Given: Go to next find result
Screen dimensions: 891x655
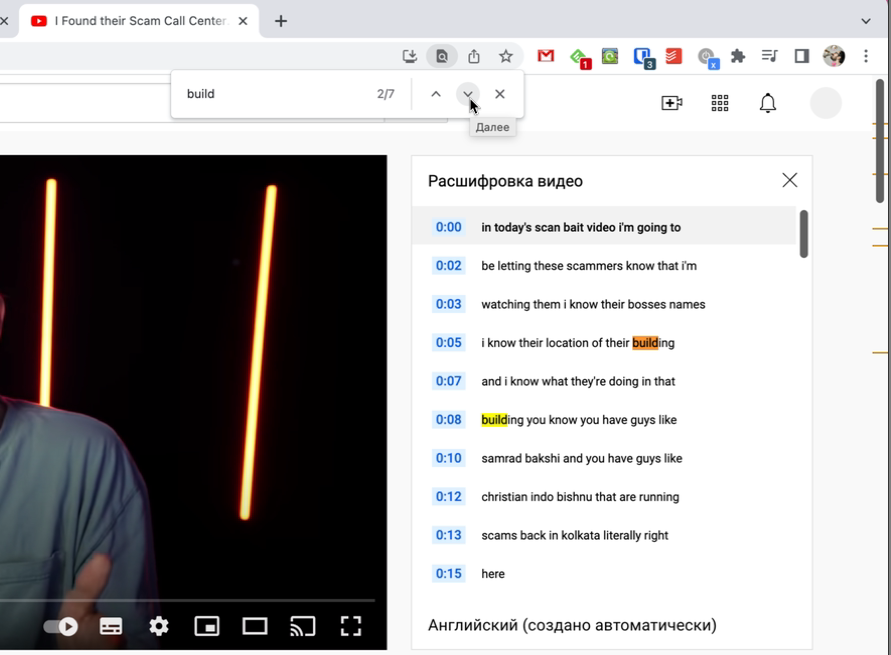Looking at the screenshot, I should pyautogui.click(x=468, y=94).
